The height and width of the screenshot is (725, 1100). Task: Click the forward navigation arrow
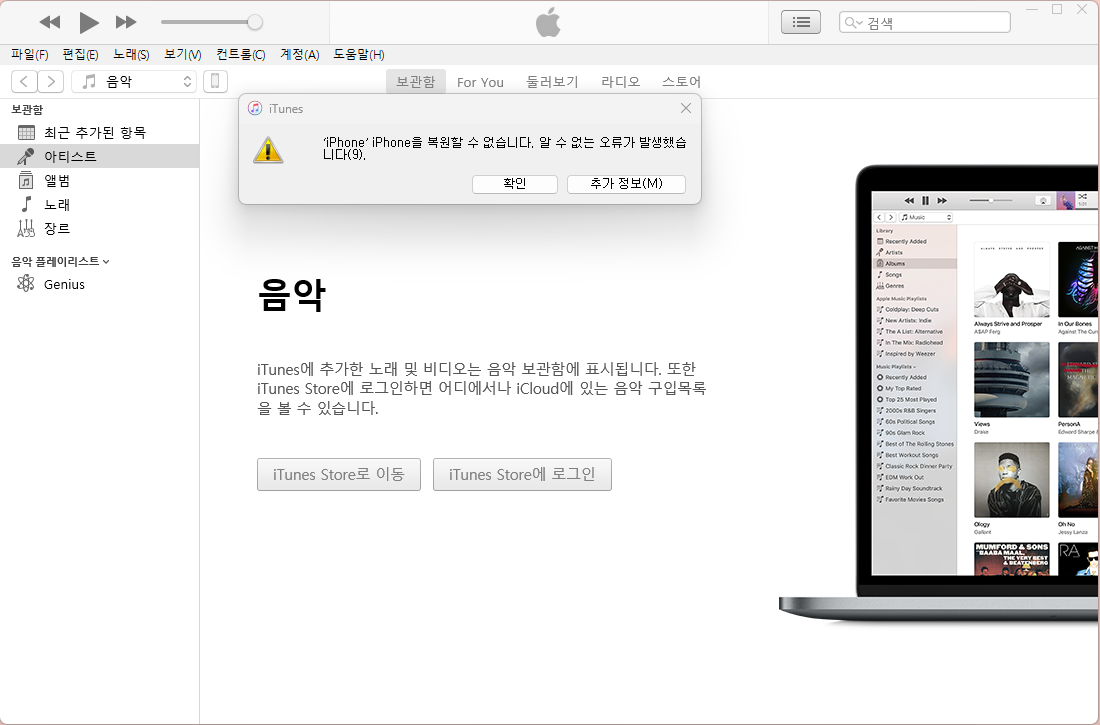click(x=51, y=81)
